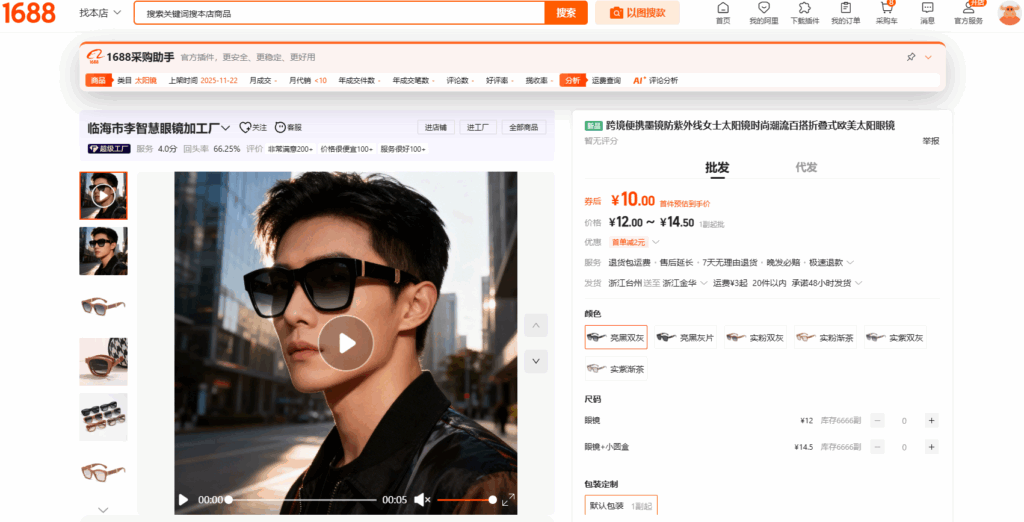
Task: Click the 首页 home icon
Action: click(723, 9)
